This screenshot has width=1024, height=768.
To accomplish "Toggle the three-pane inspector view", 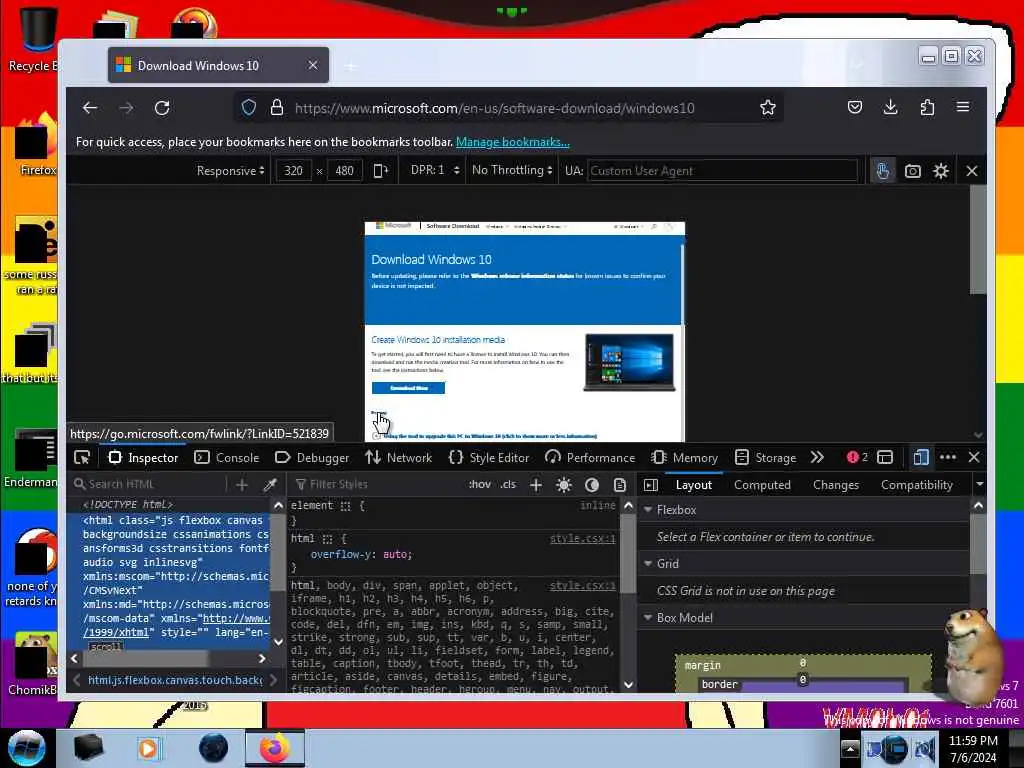I will 650,485.
